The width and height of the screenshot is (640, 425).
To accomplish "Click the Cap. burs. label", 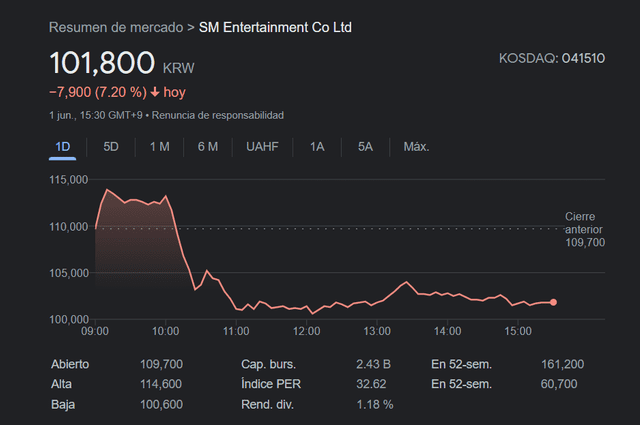I will (268, 364).
